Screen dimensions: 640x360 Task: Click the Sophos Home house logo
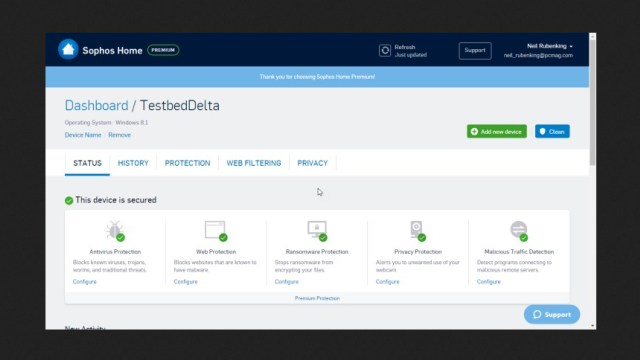tap(68, 50)
